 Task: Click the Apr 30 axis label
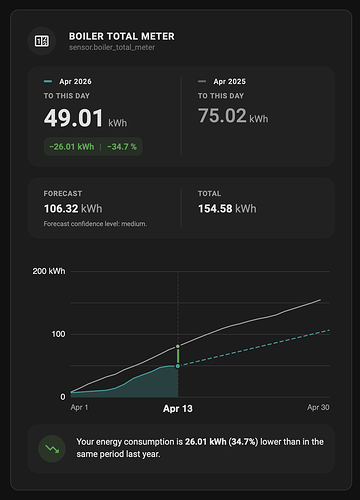click(x=318, y=407)
